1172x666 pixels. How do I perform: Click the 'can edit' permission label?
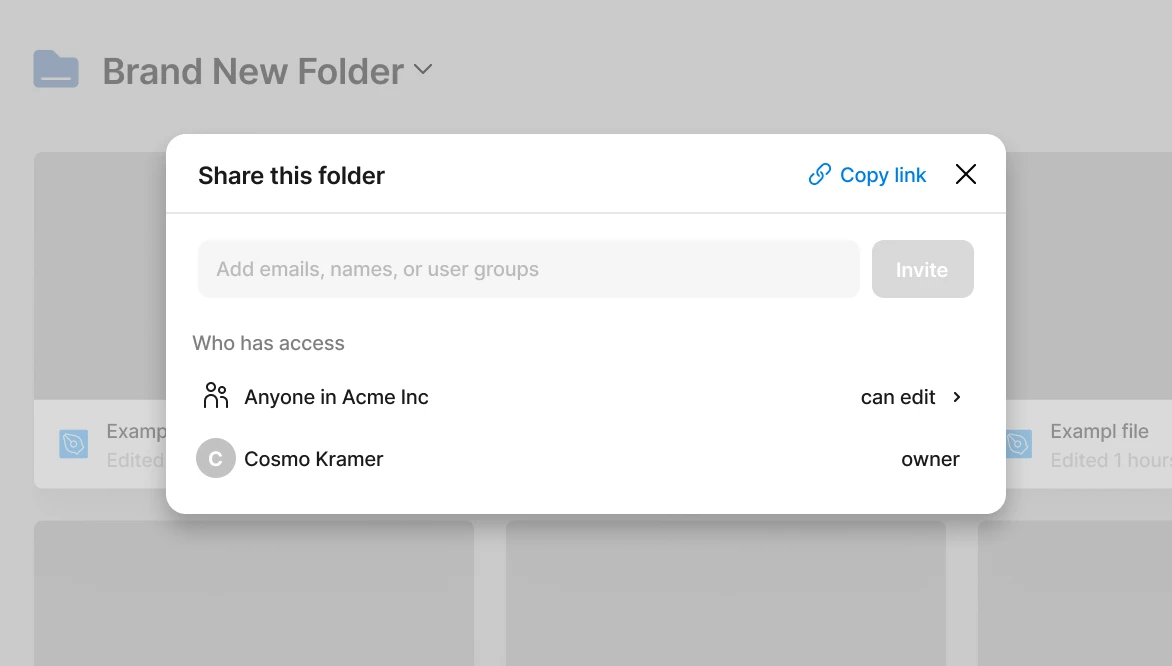click(x=898, y=397)
